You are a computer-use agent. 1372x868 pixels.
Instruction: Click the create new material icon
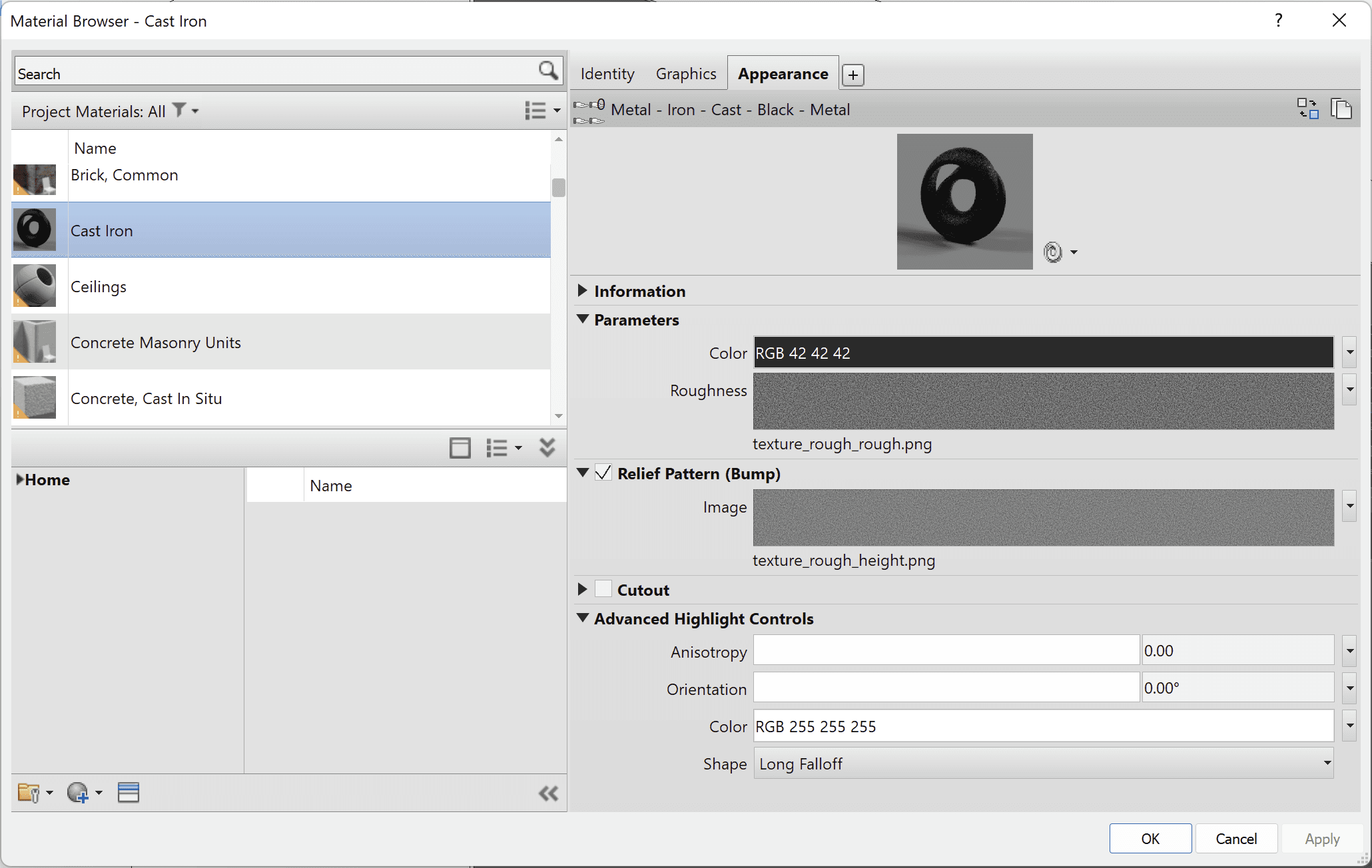78,793
